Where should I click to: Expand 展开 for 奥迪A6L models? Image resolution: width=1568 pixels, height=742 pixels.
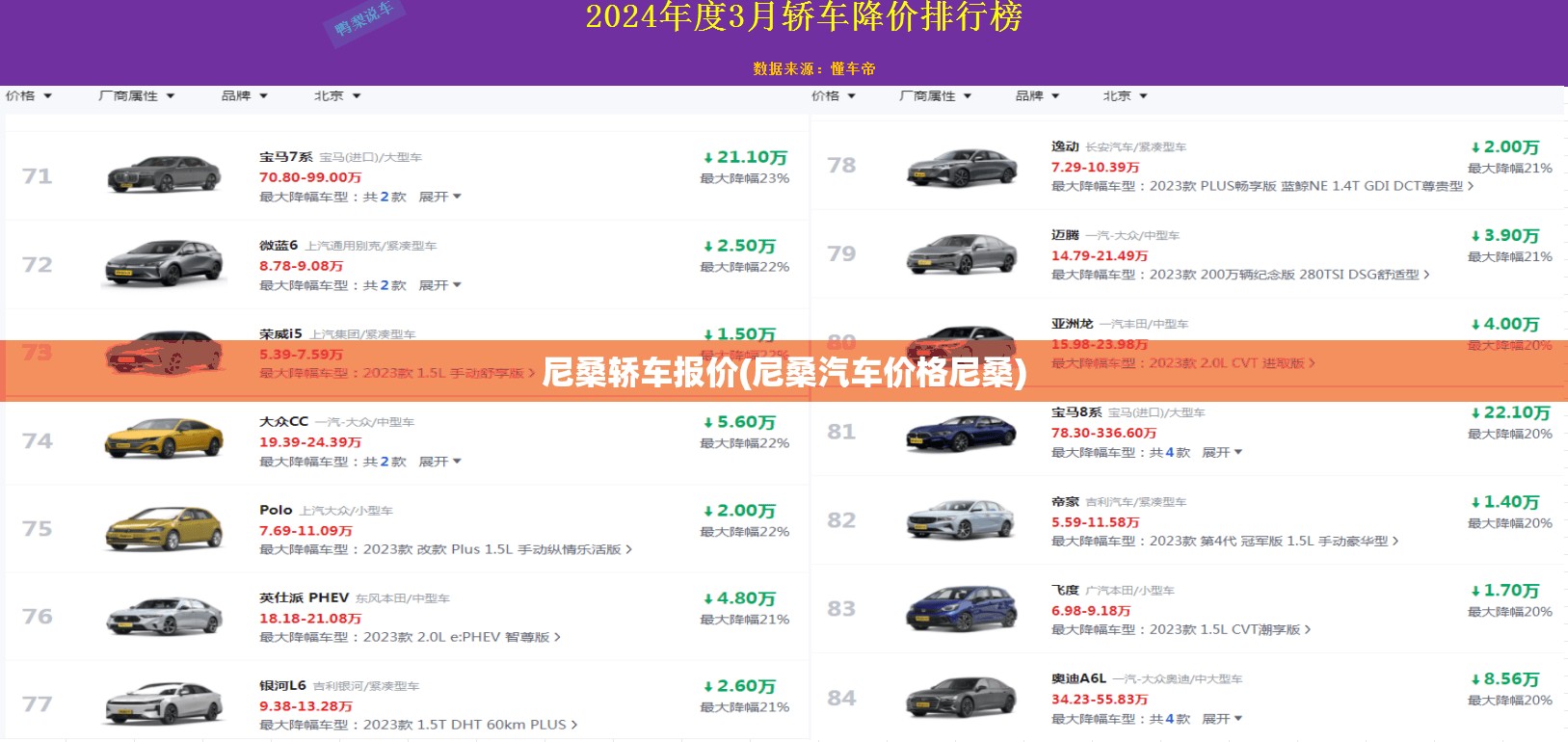[1222, 719]
